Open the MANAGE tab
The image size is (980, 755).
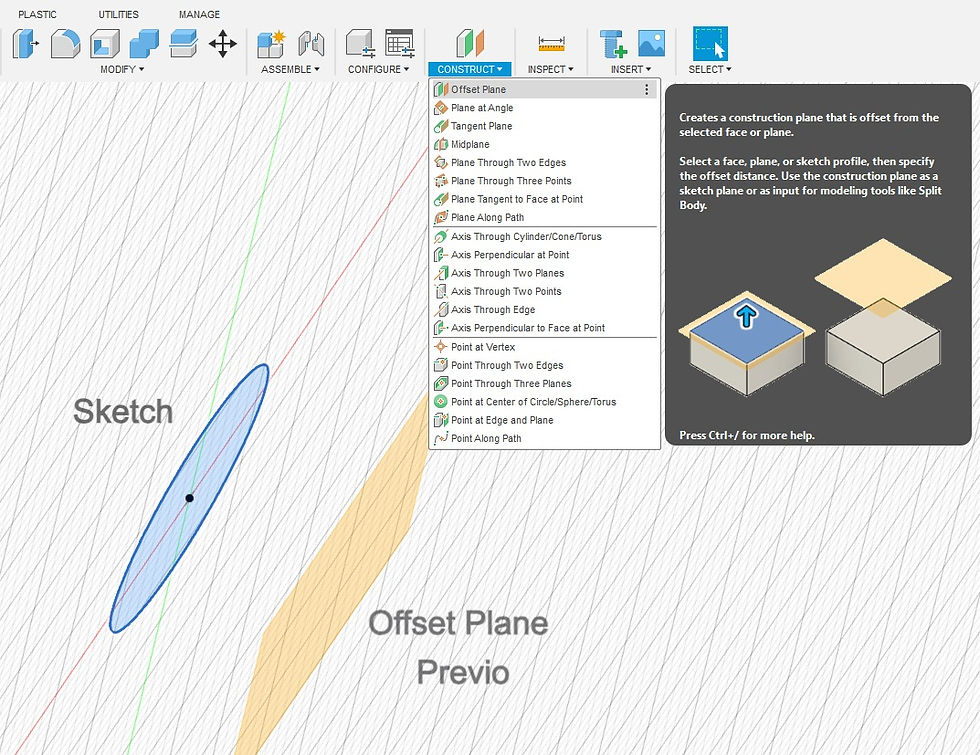tap(198, 14)
